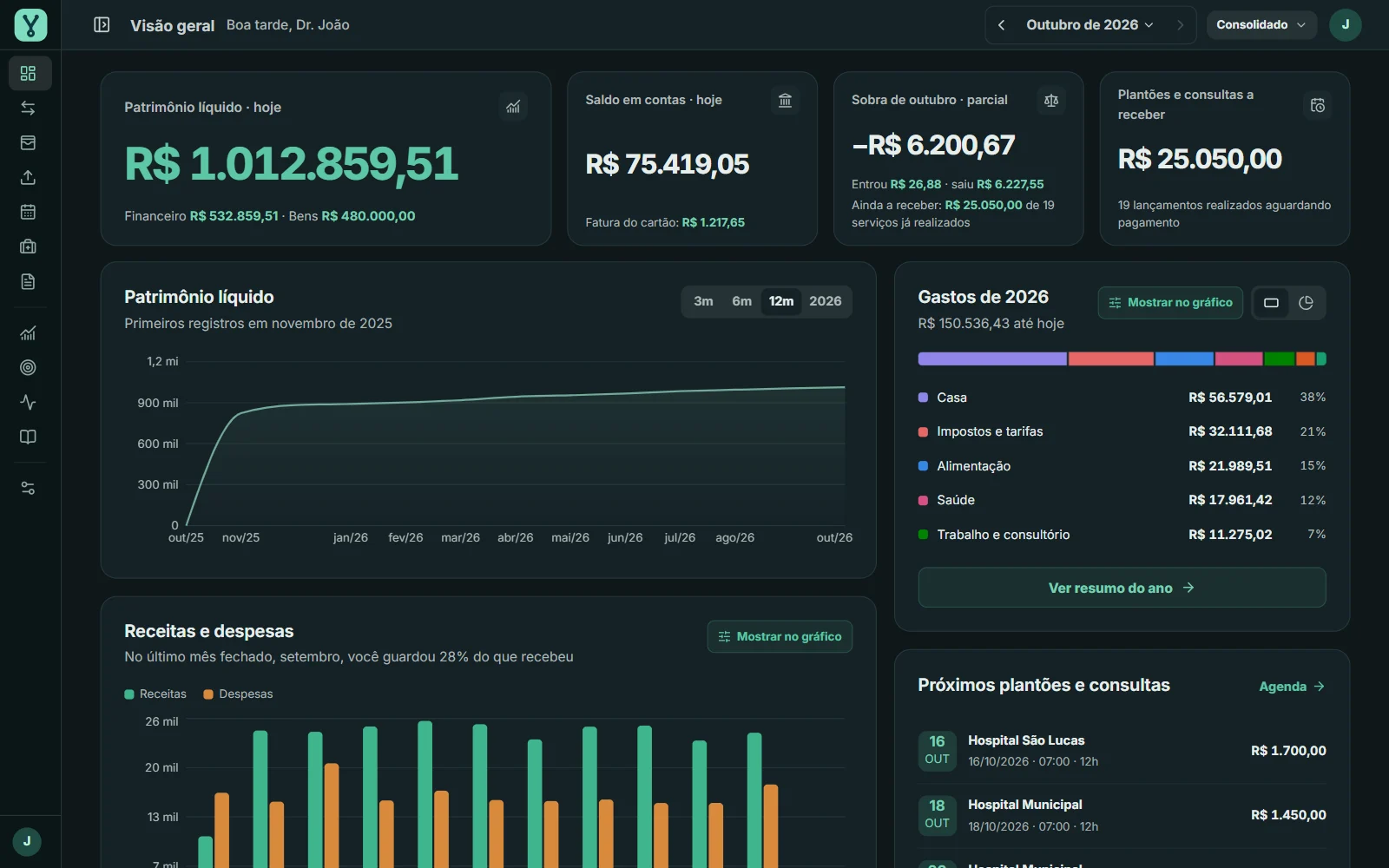
Task: Click the Trabalho e consultório spending row
Action: [1122, 535]
